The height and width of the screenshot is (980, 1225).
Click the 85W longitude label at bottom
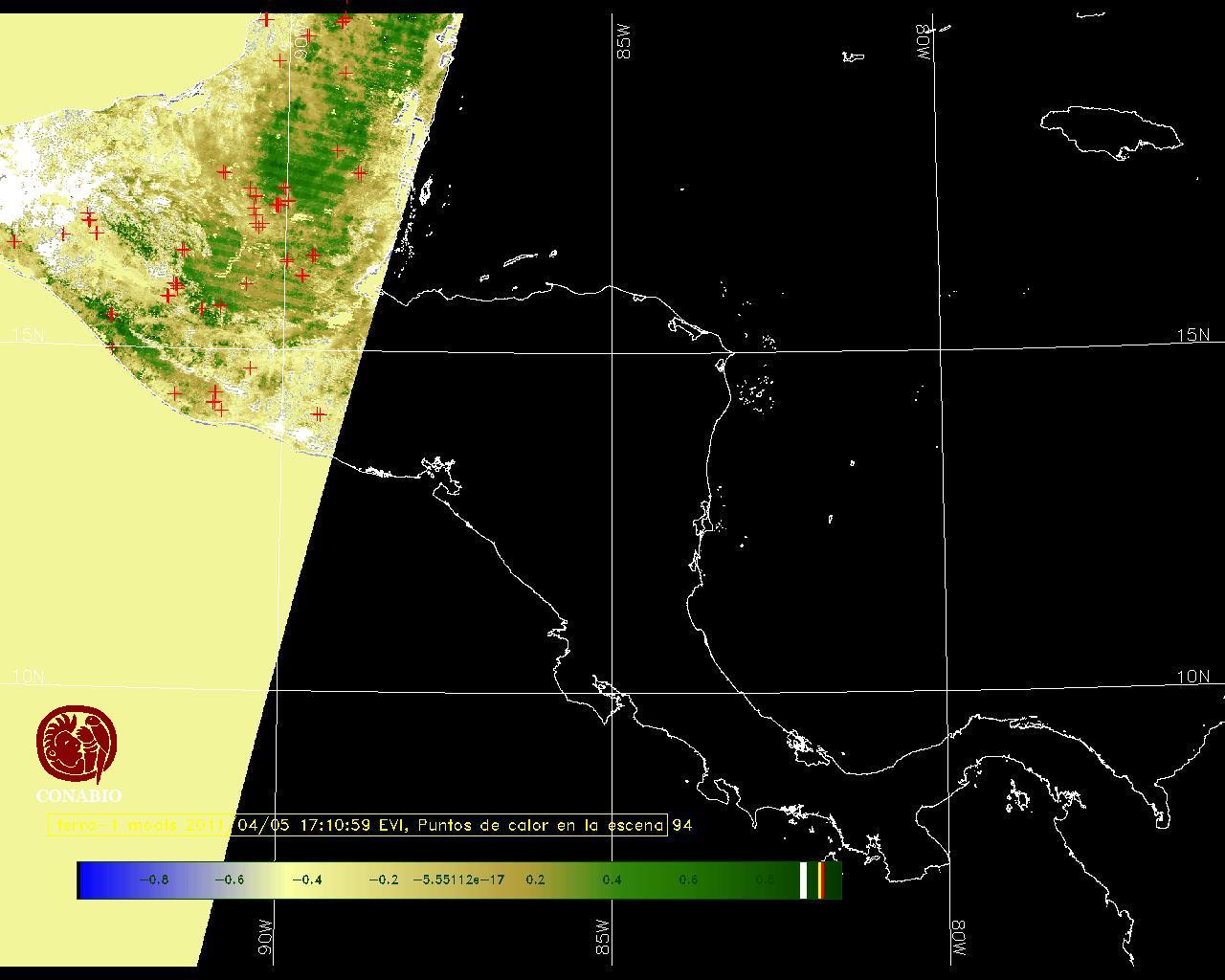603,938
